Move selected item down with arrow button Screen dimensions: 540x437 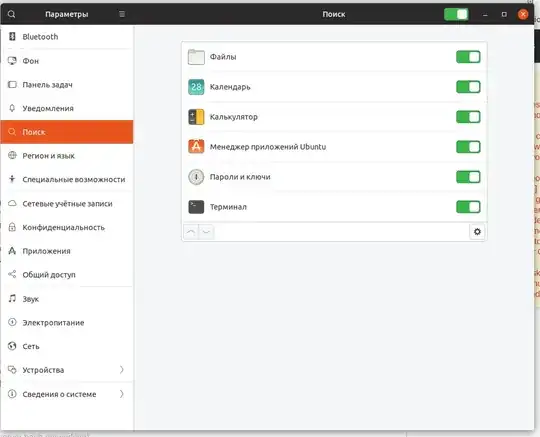pyautogui.click(x=206, y=232)
